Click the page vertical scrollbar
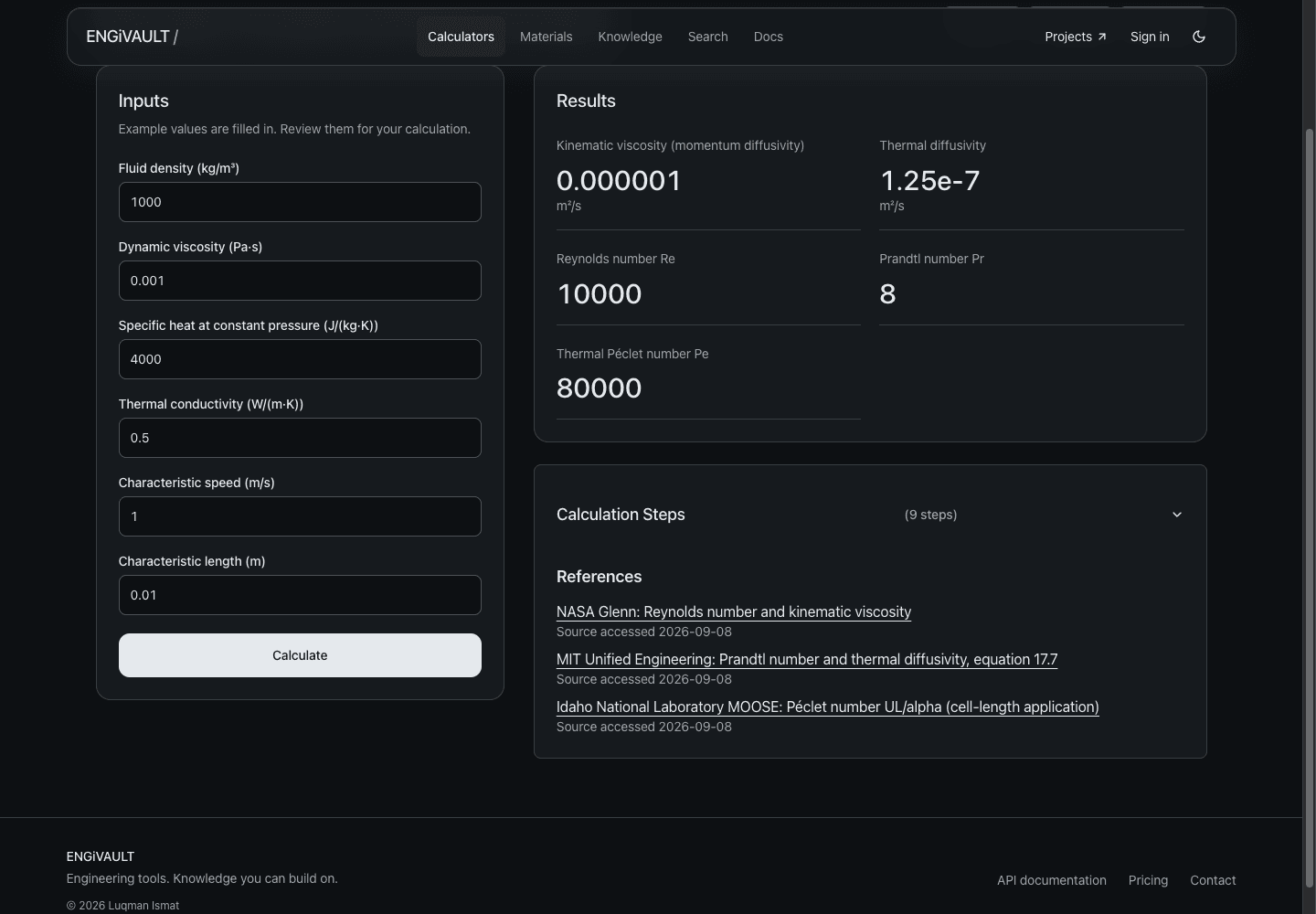The width and height of the screenshot is (1316, 914). (1309, 507)
